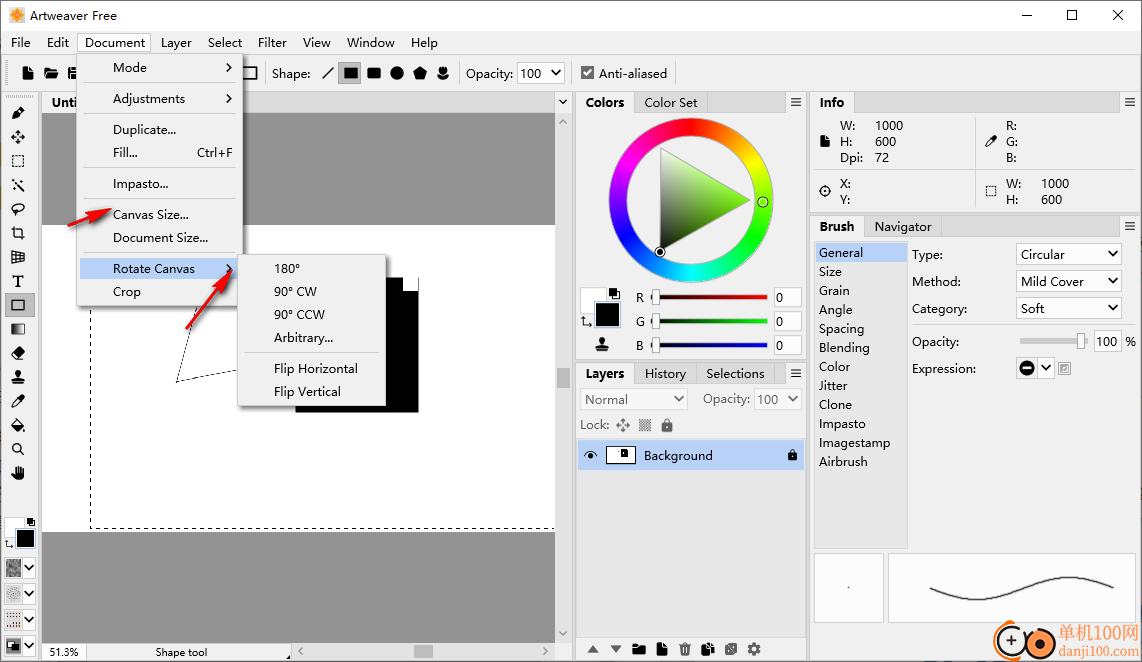Toggle Background layer visibility eye
Screen dimensions: 1142x662
click(591, 456)
